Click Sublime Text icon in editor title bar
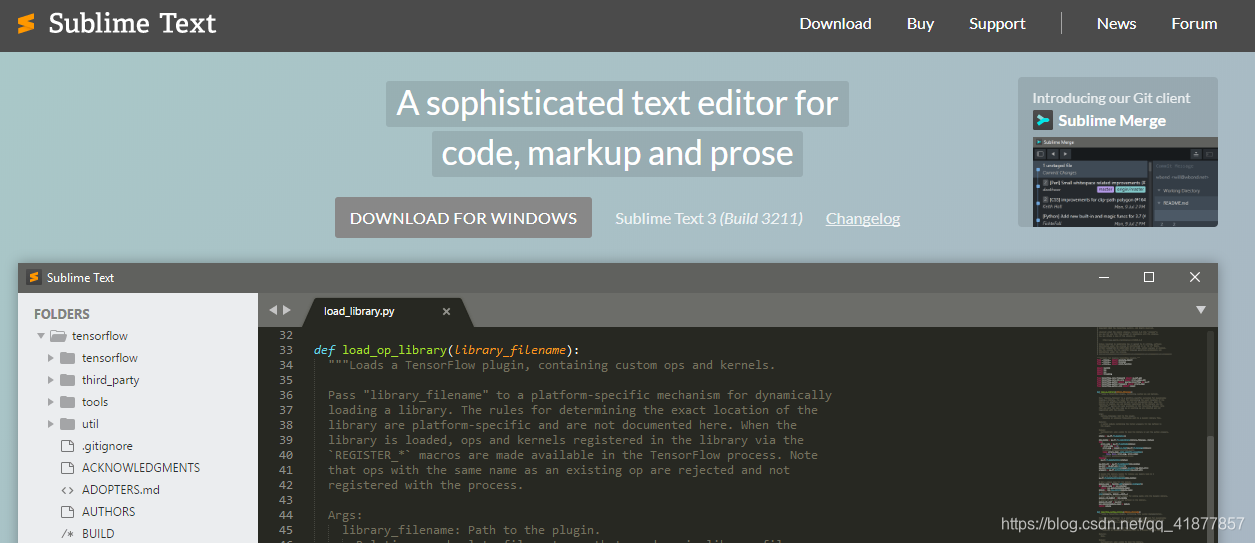1255x543 pixels. [x=34, y=277]
